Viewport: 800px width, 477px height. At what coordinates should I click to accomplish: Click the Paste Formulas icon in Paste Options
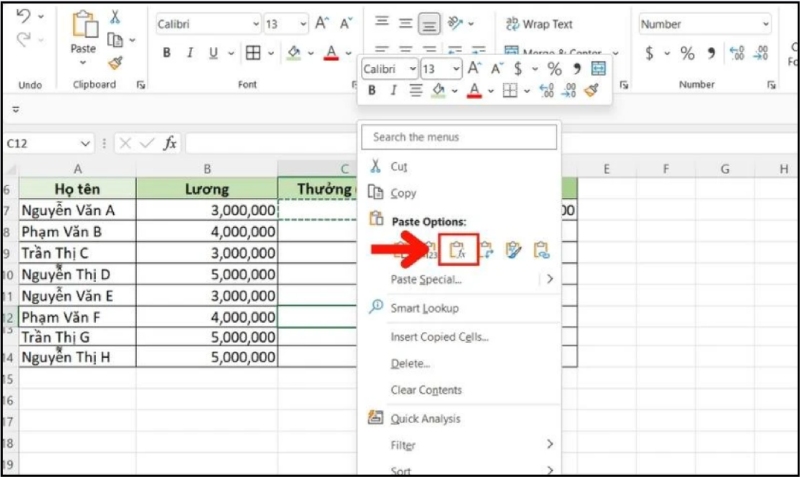(460, 250)
